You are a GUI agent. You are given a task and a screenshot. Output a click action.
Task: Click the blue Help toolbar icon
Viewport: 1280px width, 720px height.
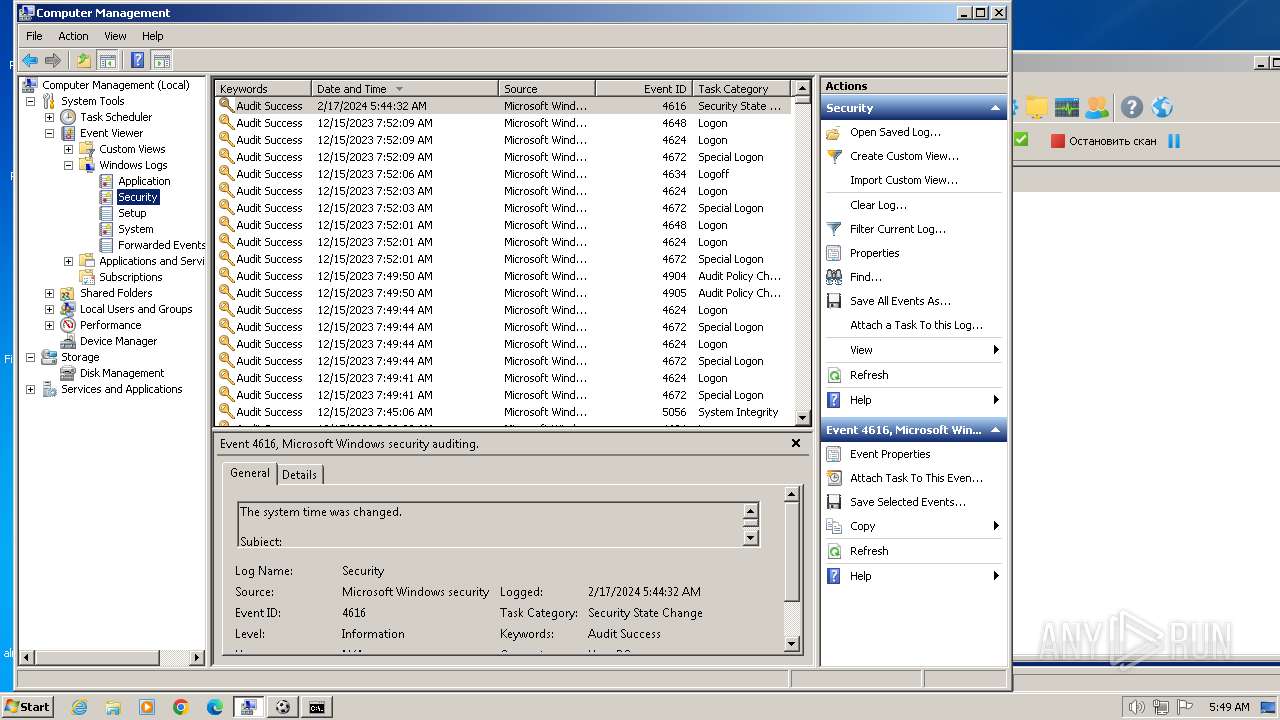click(138, 61)
